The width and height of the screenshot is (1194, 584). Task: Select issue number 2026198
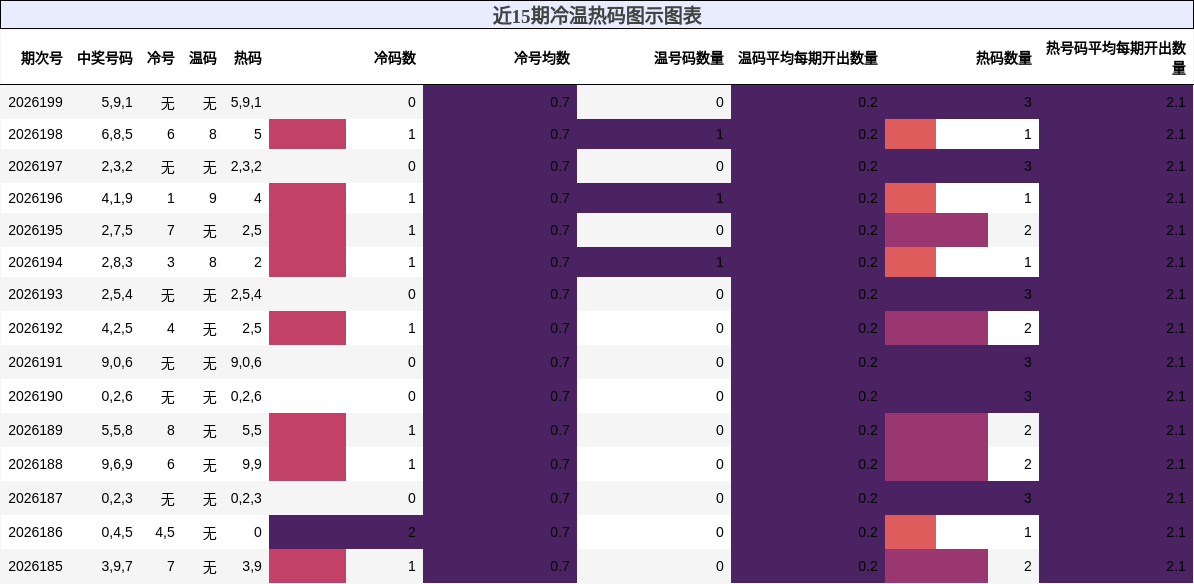click(x=36, y=134)
